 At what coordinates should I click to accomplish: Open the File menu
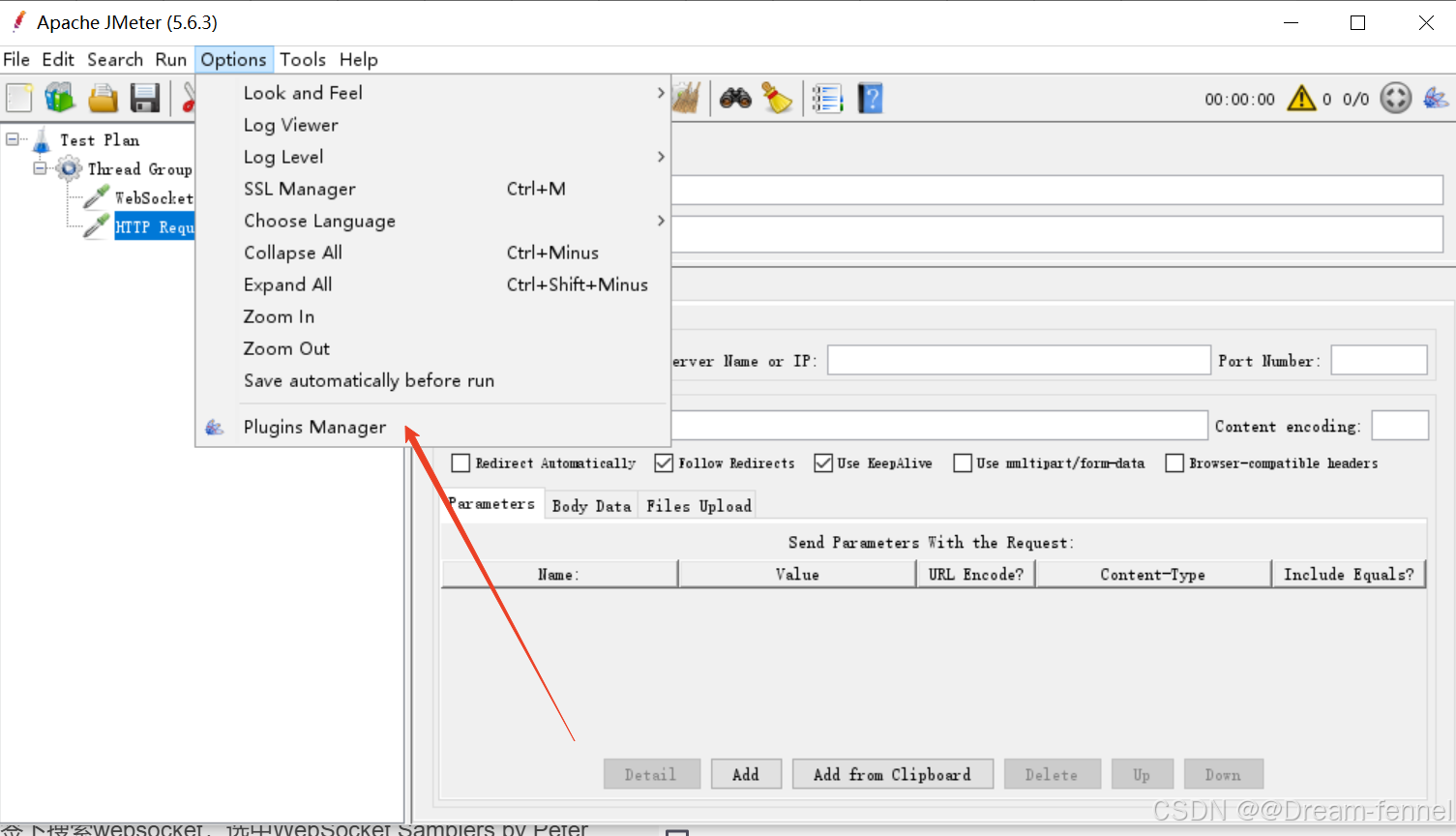[x=16, y=59]
